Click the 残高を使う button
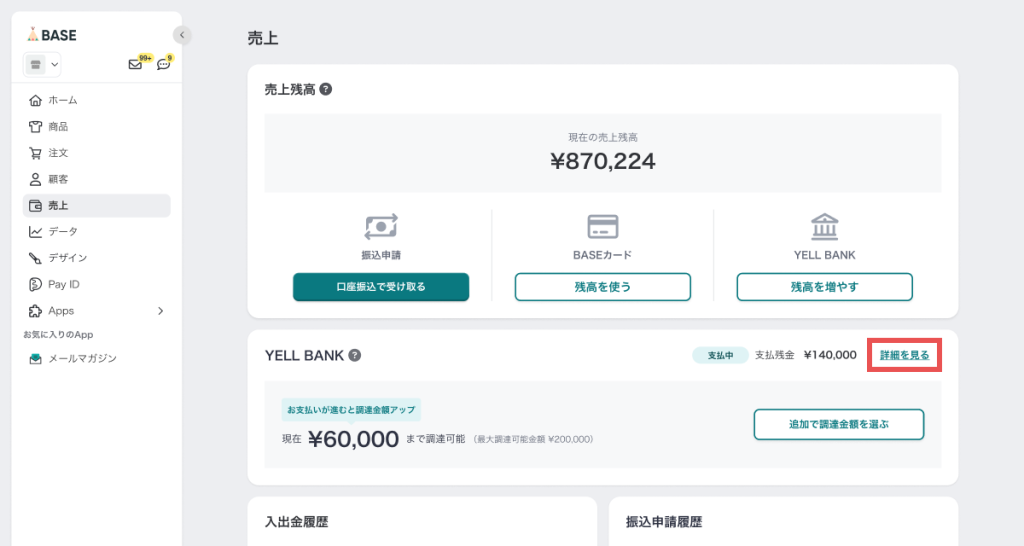 point(603,287)
